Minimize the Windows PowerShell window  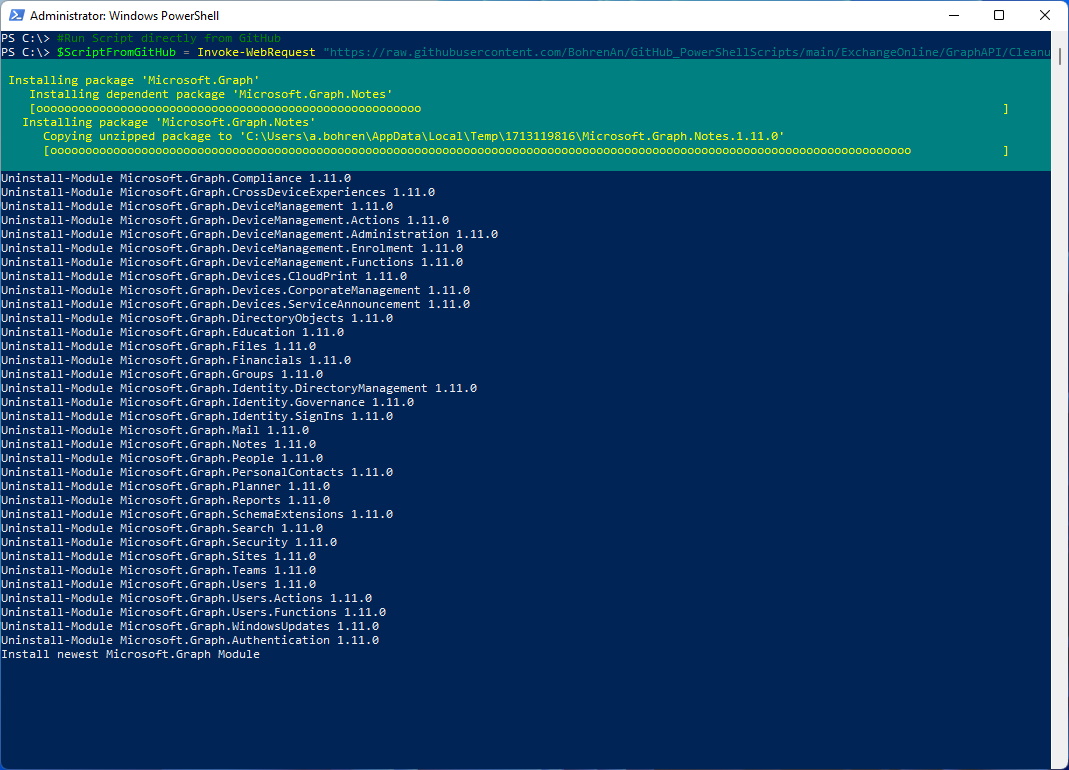pos(954,15)
